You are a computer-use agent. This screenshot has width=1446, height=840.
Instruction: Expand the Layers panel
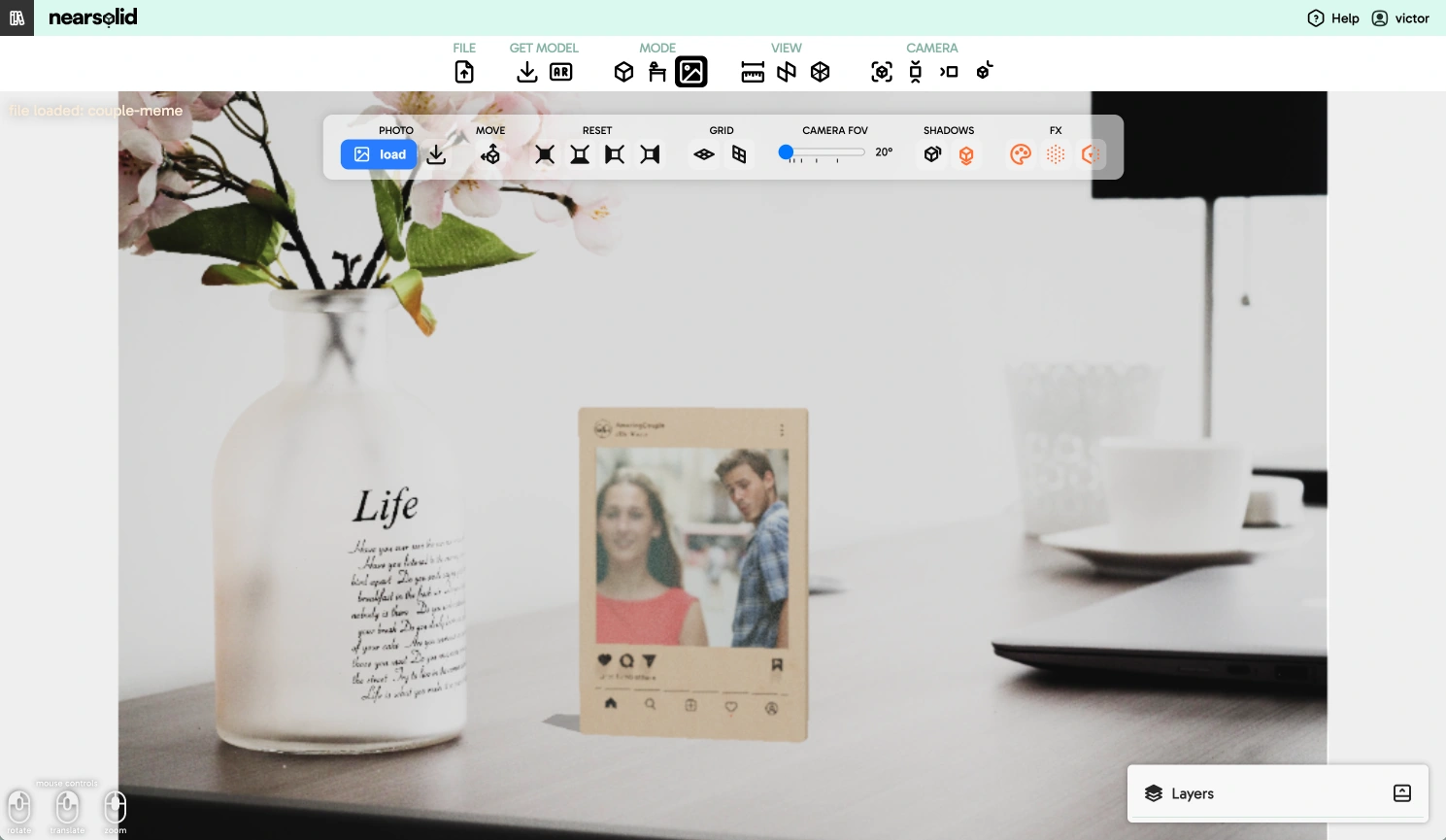point(1401,793)
